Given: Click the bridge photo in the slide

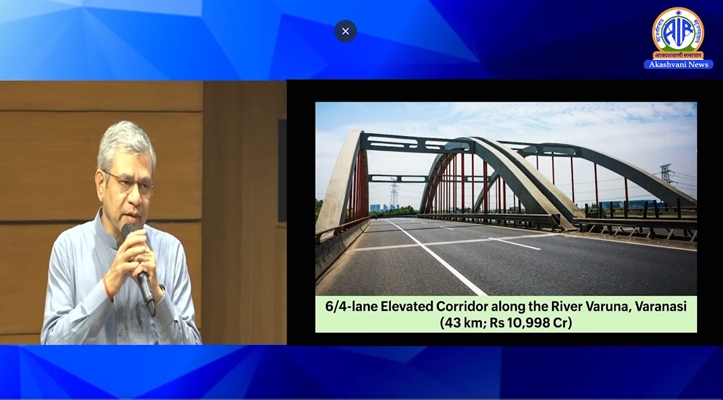Looking at the screenshot, I should (x=506, y=199).
